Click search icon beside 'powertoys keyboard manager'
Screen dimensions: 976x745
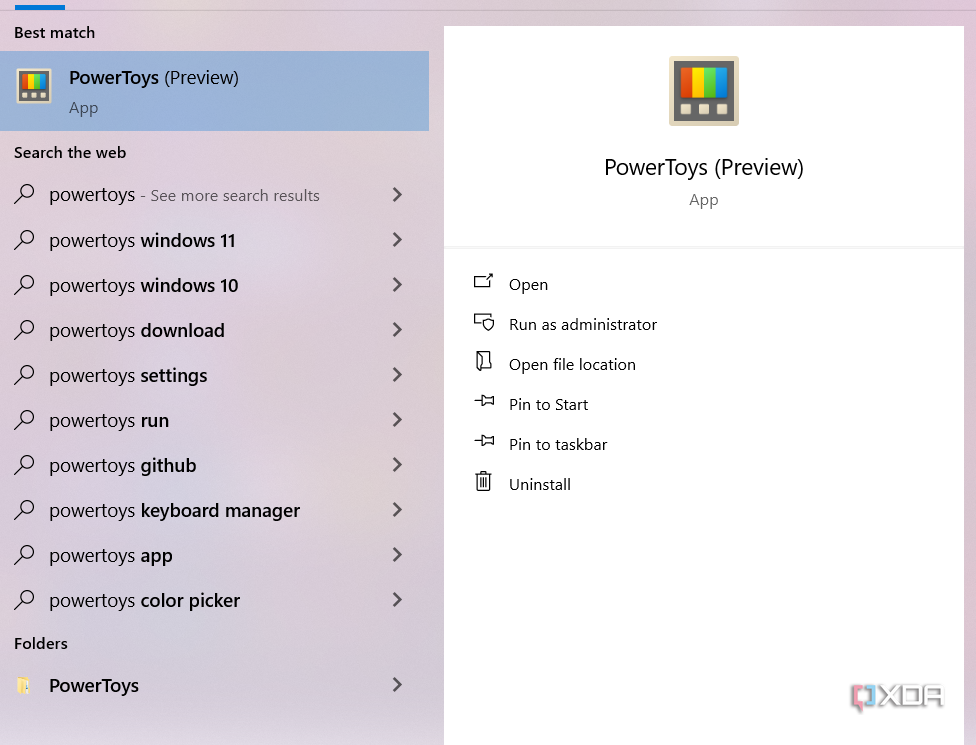click(24, 509)
